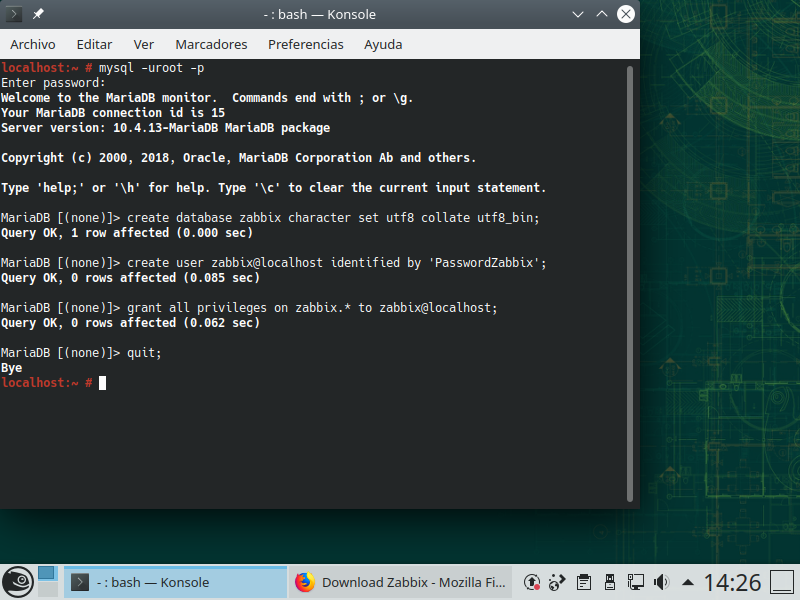
Task: Minimize the Konsole window
Action: 578,14
